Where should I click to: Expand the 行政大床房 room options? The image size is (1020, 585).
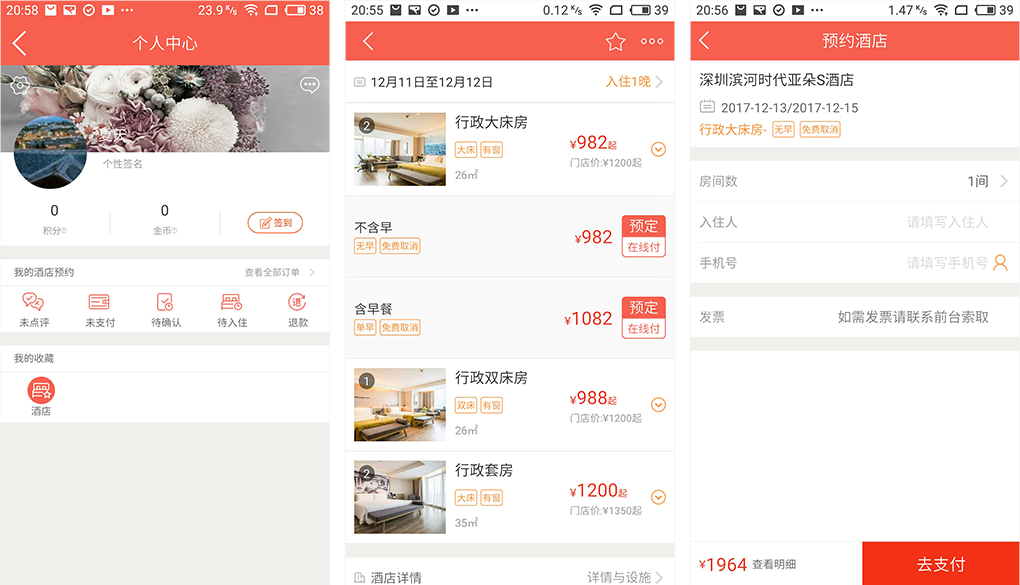(x=658, y=150)
